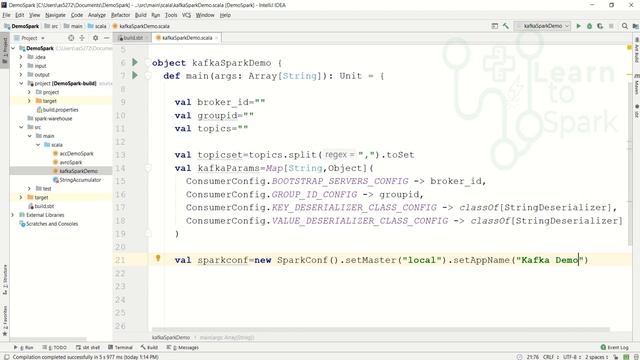Run gutter icon beside object kafkaSparkDemo
The image size is (640, 360).
pos(135,62)
